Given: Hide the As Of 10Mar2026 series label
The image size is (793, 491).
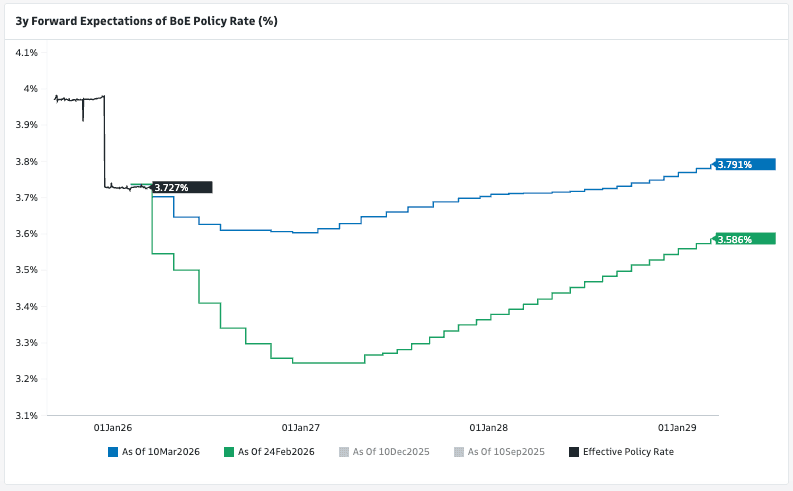Looking at the screenshot, I should 161,452.
